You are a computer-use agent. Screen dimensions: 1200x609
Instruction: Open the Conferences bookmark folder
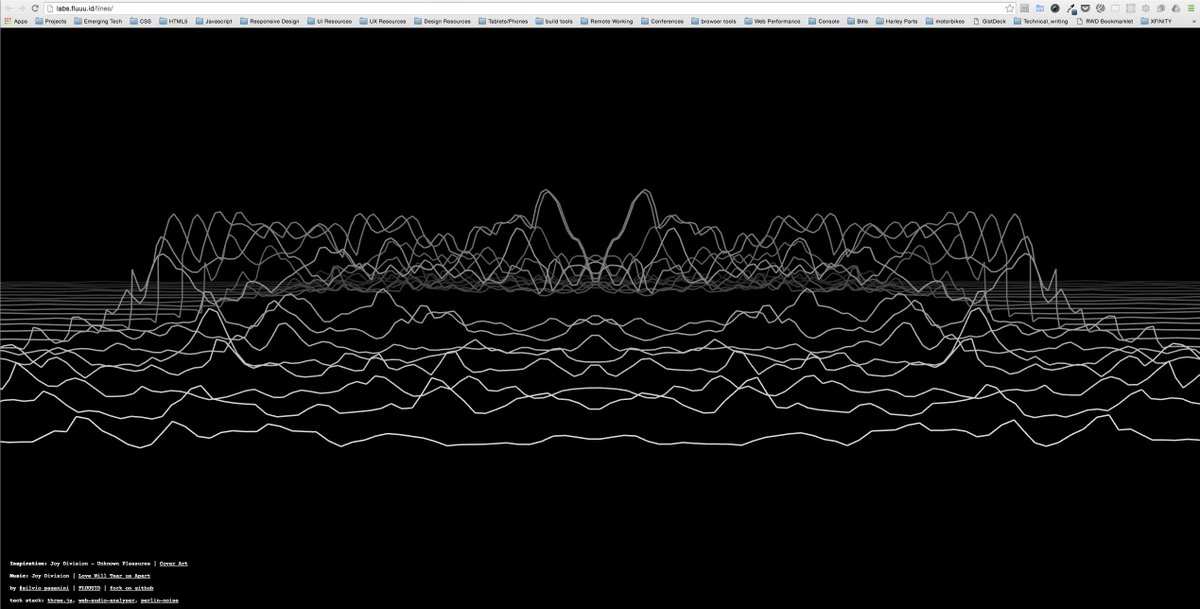coord(662,21)
